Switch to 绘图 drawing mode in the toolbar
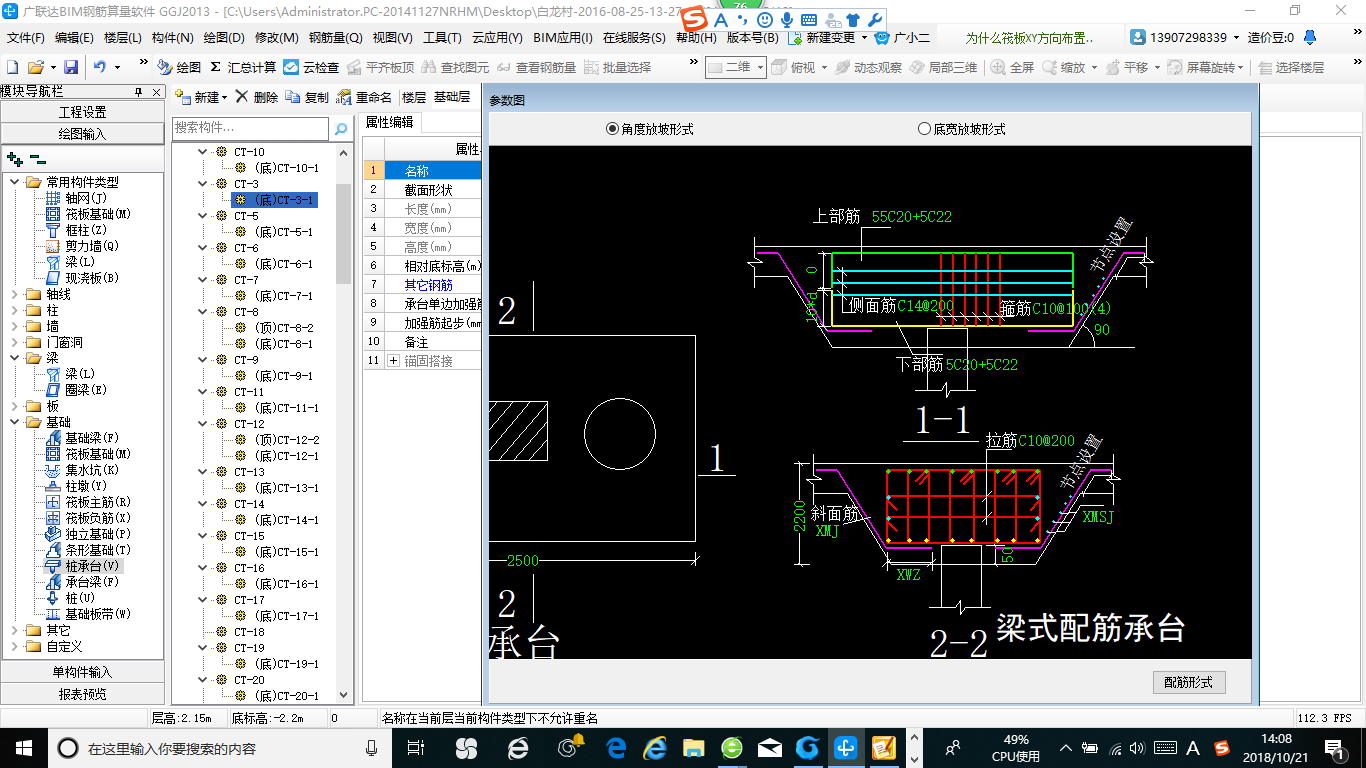Screen dimensions: 1366x768 [179, 67]
